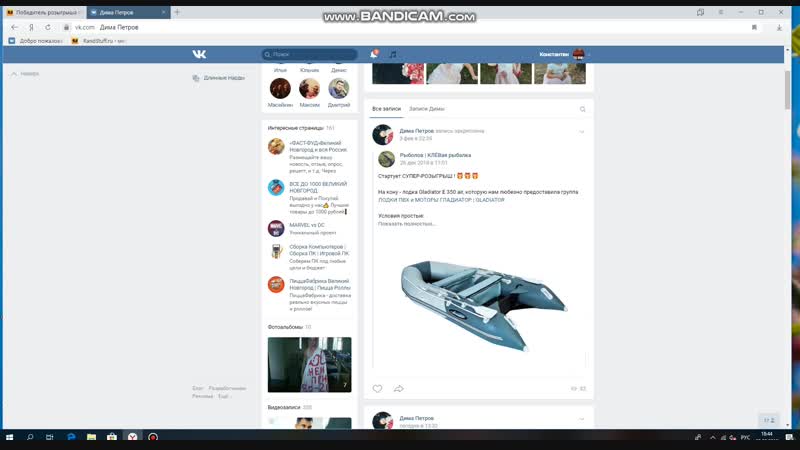Image resolution: width=800 pixels, height=450 pixels.
Task: Open the 'Сборка Компьютеров' page
Action: point(319,250)
